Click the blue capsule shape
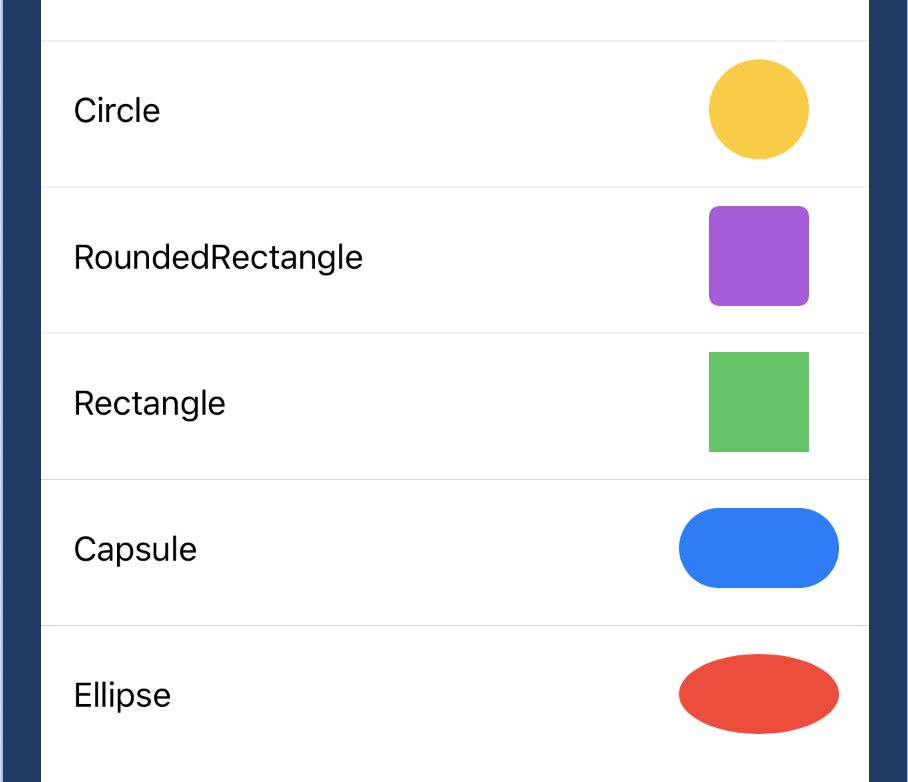This screenshot has width=908, height=782. tap(759, 548)
